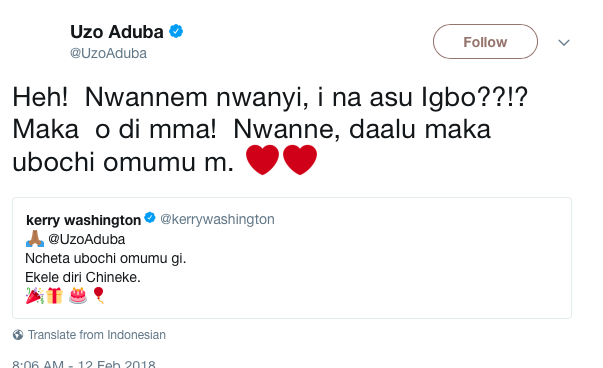Click the second red heart emoji

[x=300, y=160]
